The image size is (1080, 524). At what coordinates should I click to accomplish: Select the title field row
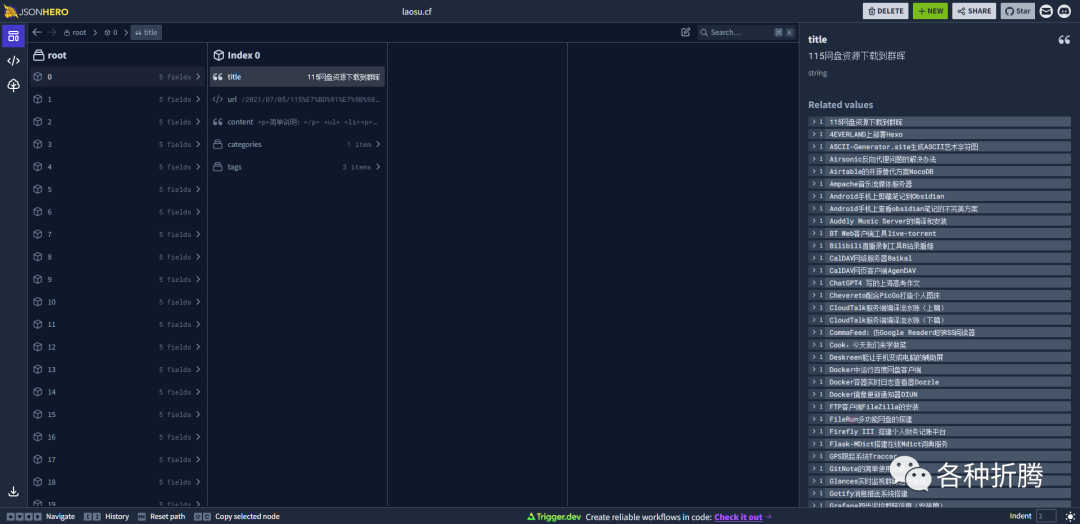tap(297, 77)
